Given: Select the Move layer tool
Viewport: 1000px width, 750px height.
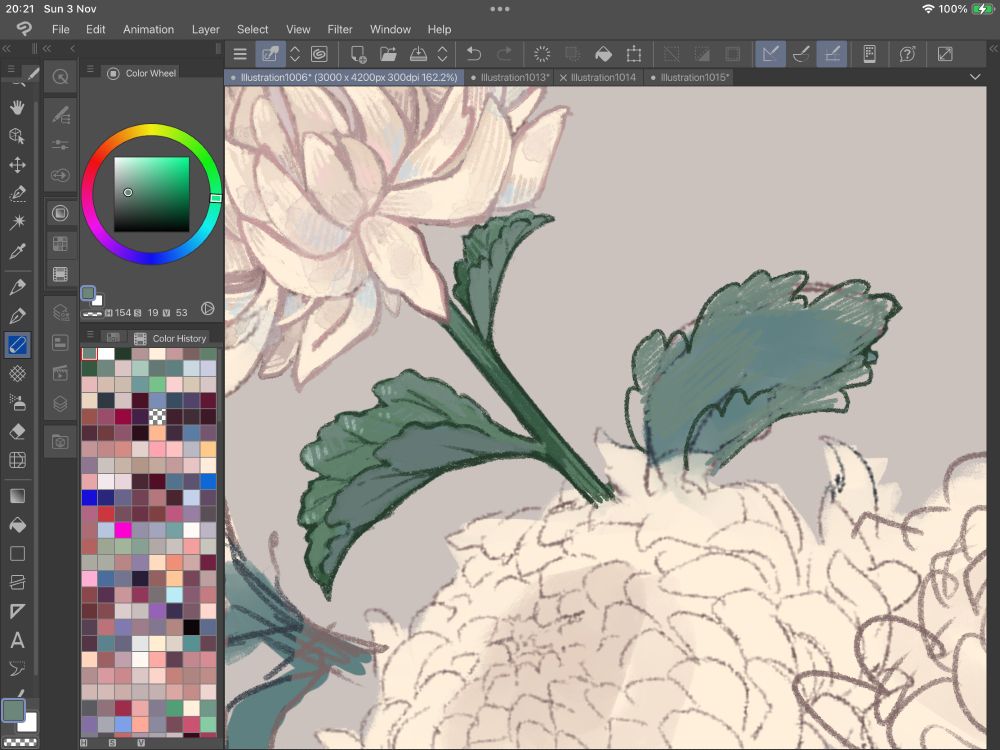Looking at the screenshot, I should coord(17,165).
